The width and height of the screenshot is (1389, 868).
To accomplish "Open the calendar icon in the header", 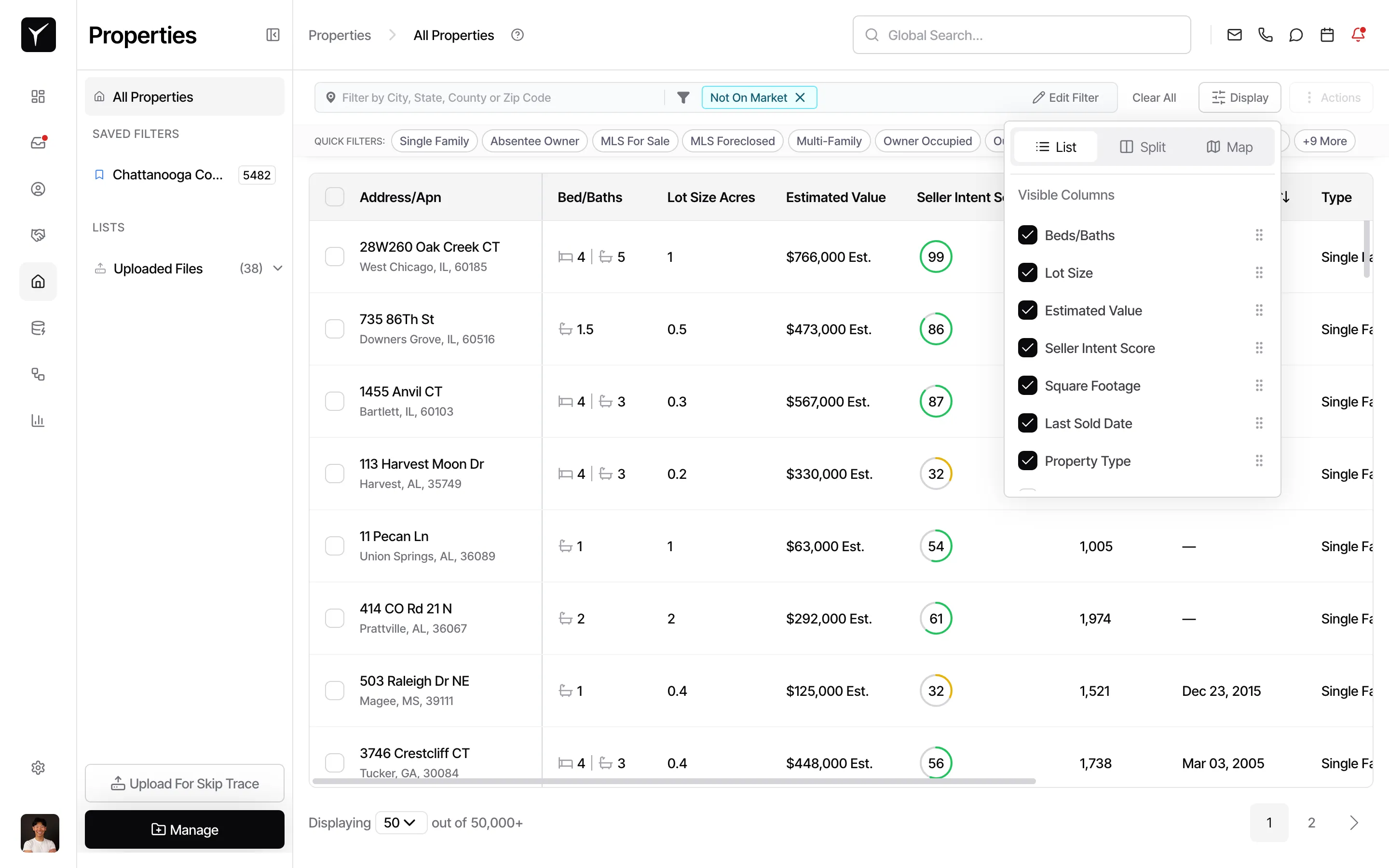I will [1327, 34].
